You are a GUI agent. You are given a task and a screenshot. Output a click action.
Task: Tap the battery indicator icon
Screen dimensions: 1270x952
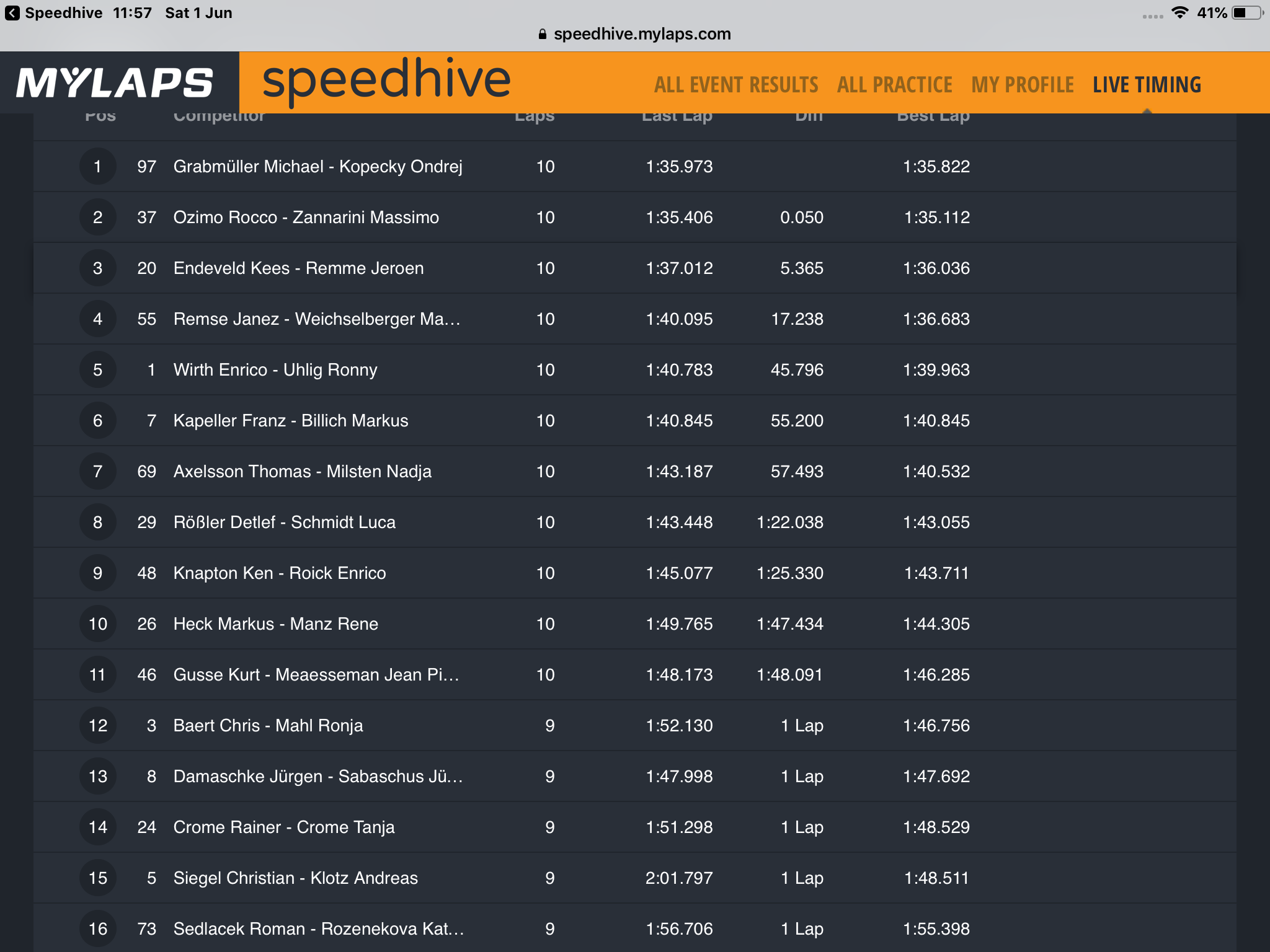pyautogui.click(x=1247, y=12)
